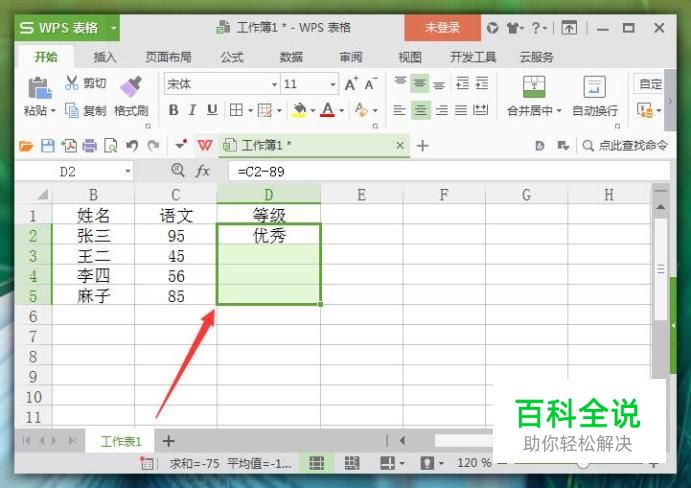Apply the yellow fill color bucket

(300, 110)
